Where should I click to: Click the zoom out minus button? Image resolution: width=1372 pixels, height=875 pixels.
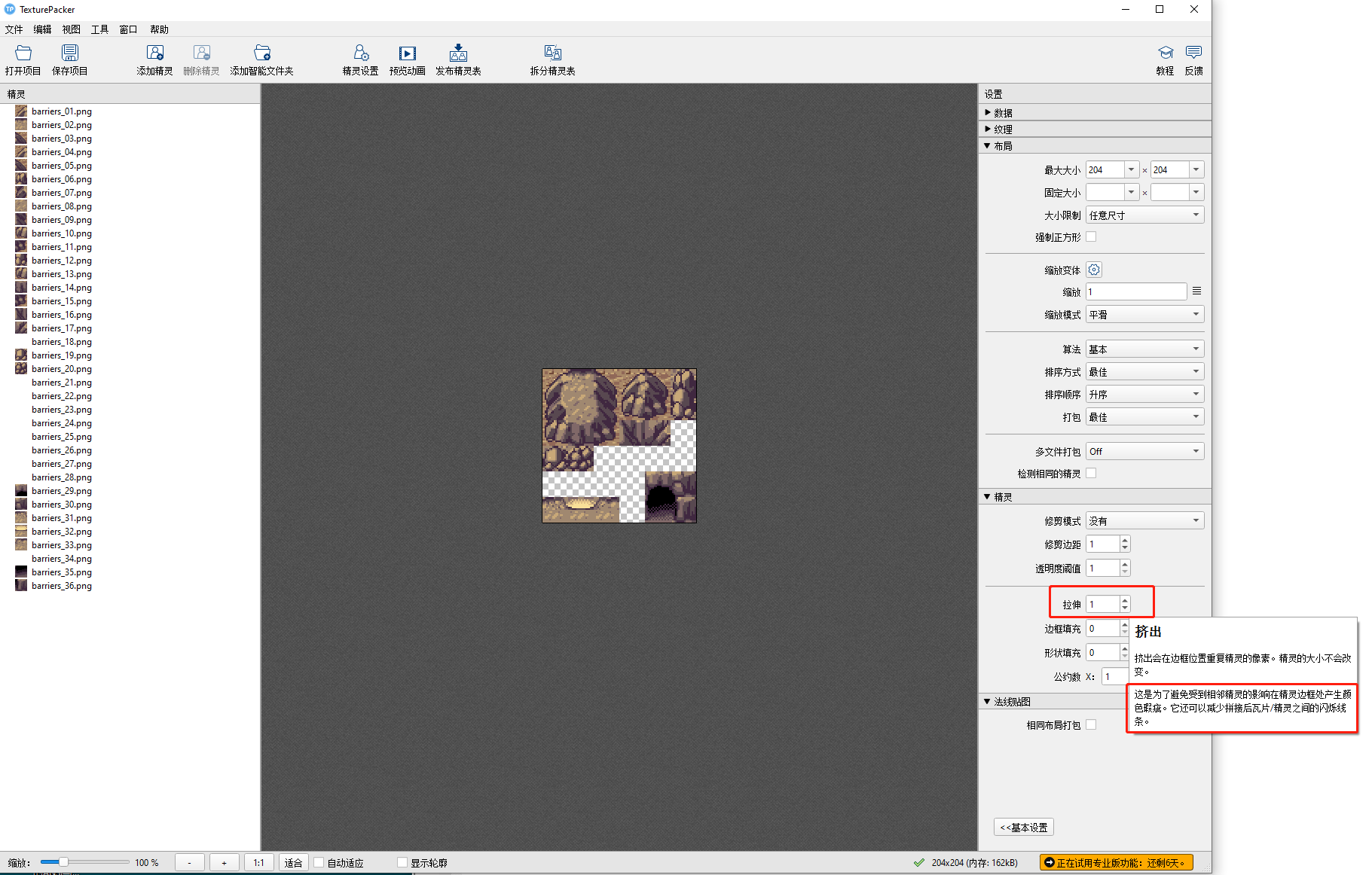pos(190,863)
